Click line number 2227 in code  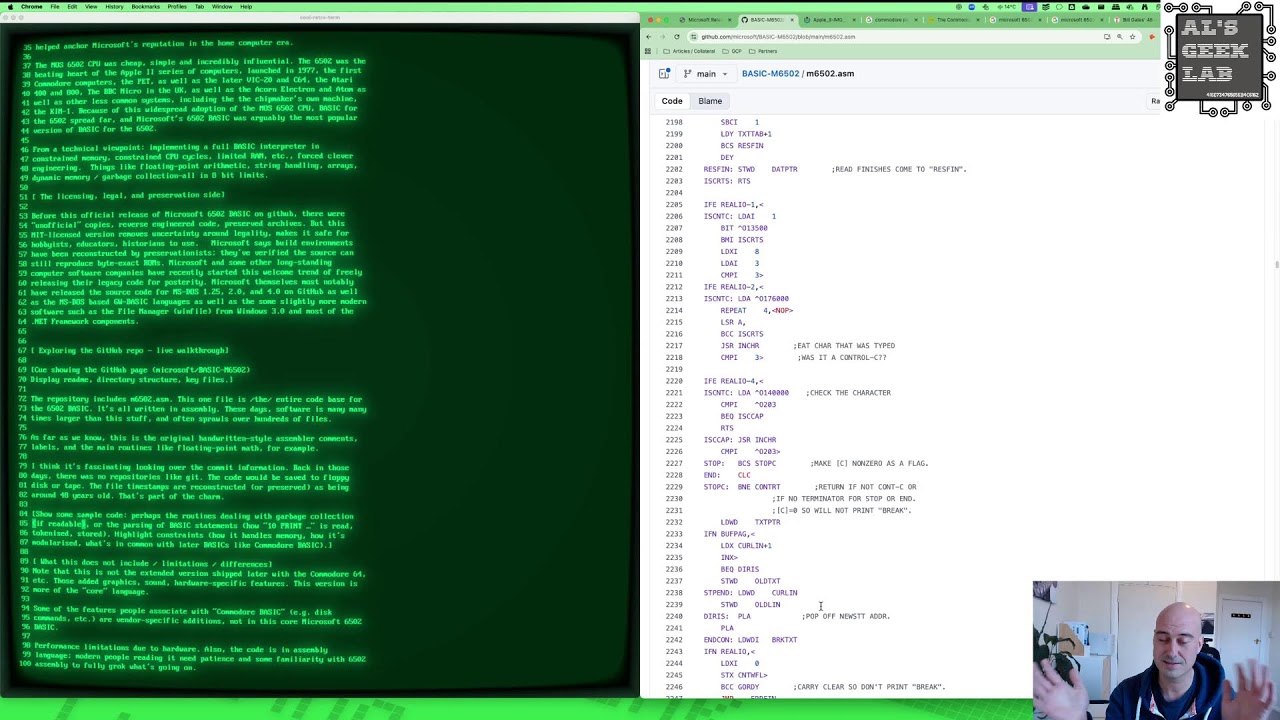[x=674, y=463]
